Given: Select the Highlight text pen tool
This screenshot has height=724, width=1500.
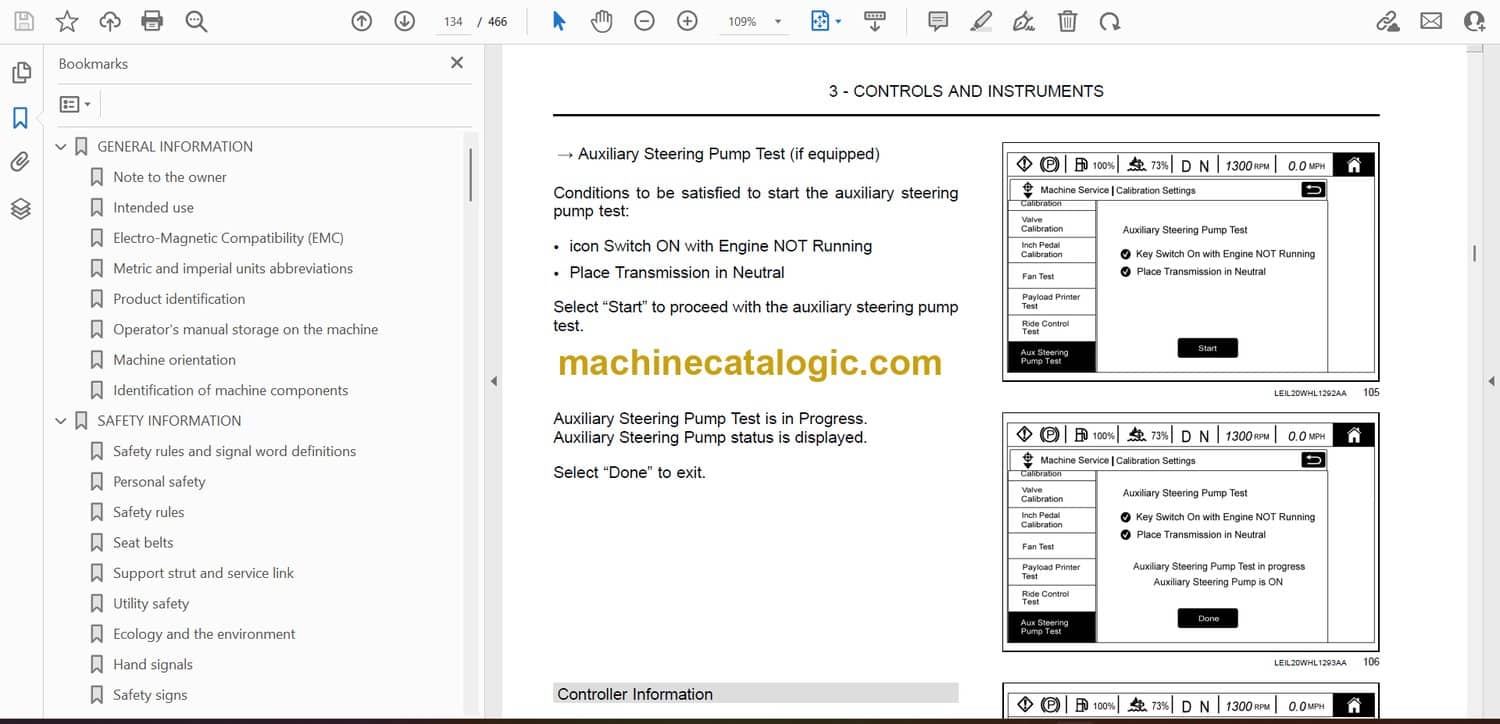Looking at the screenshot, I should (981, 21).
